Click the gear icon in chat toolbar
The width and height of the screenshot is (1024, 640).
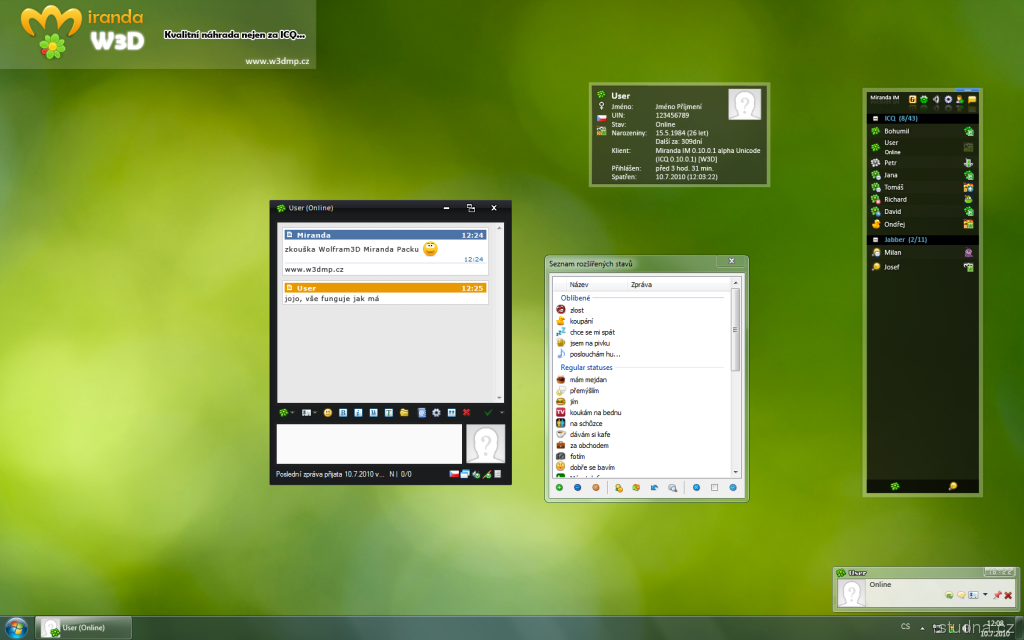436,412
